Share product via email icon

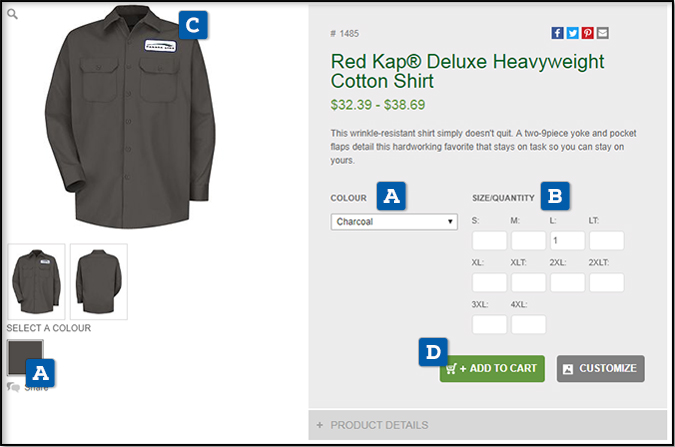pos(603,33)
